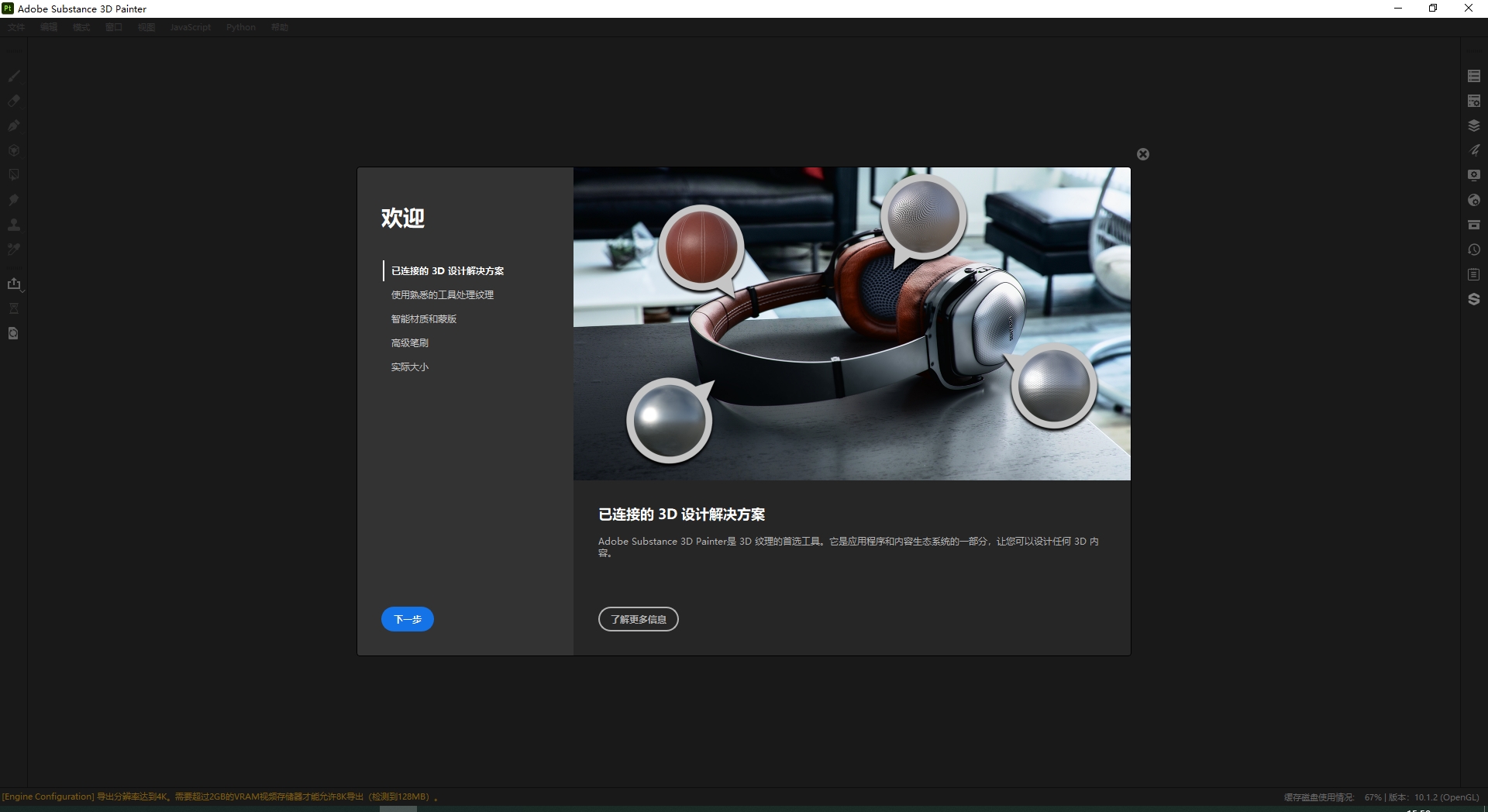Open the Layers panel
The height and width of the screenshot is (812, 1488).
(1475, 125)
